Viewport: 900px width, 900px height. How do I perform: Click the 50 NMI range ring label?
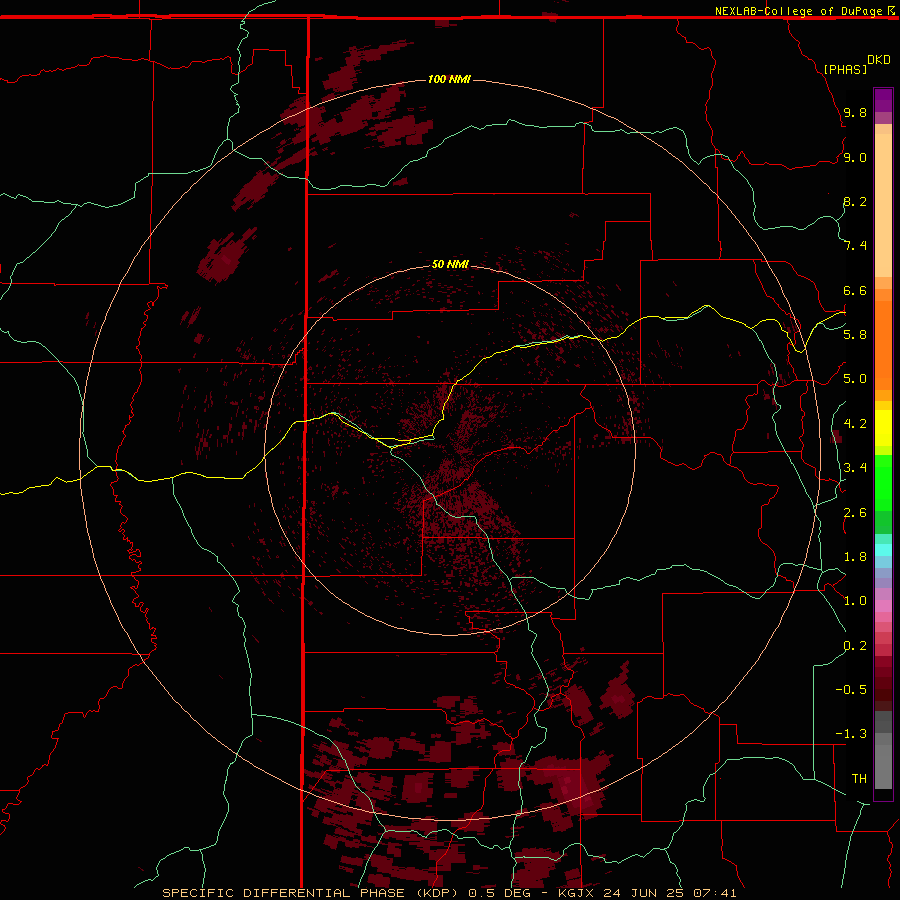coord(450,264)
